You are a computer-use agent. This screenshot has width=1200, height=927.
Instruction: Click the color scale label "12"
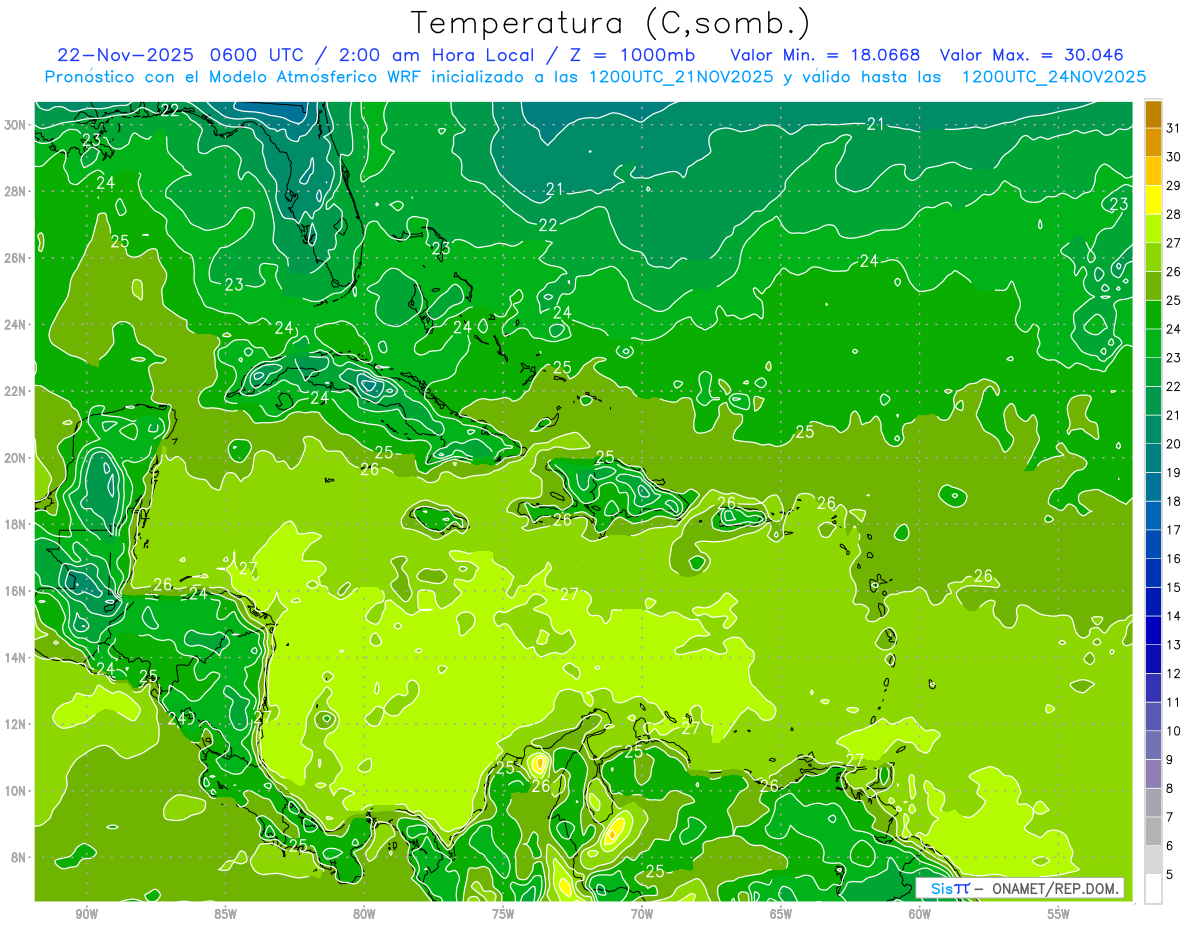[x=1174, y=673]
